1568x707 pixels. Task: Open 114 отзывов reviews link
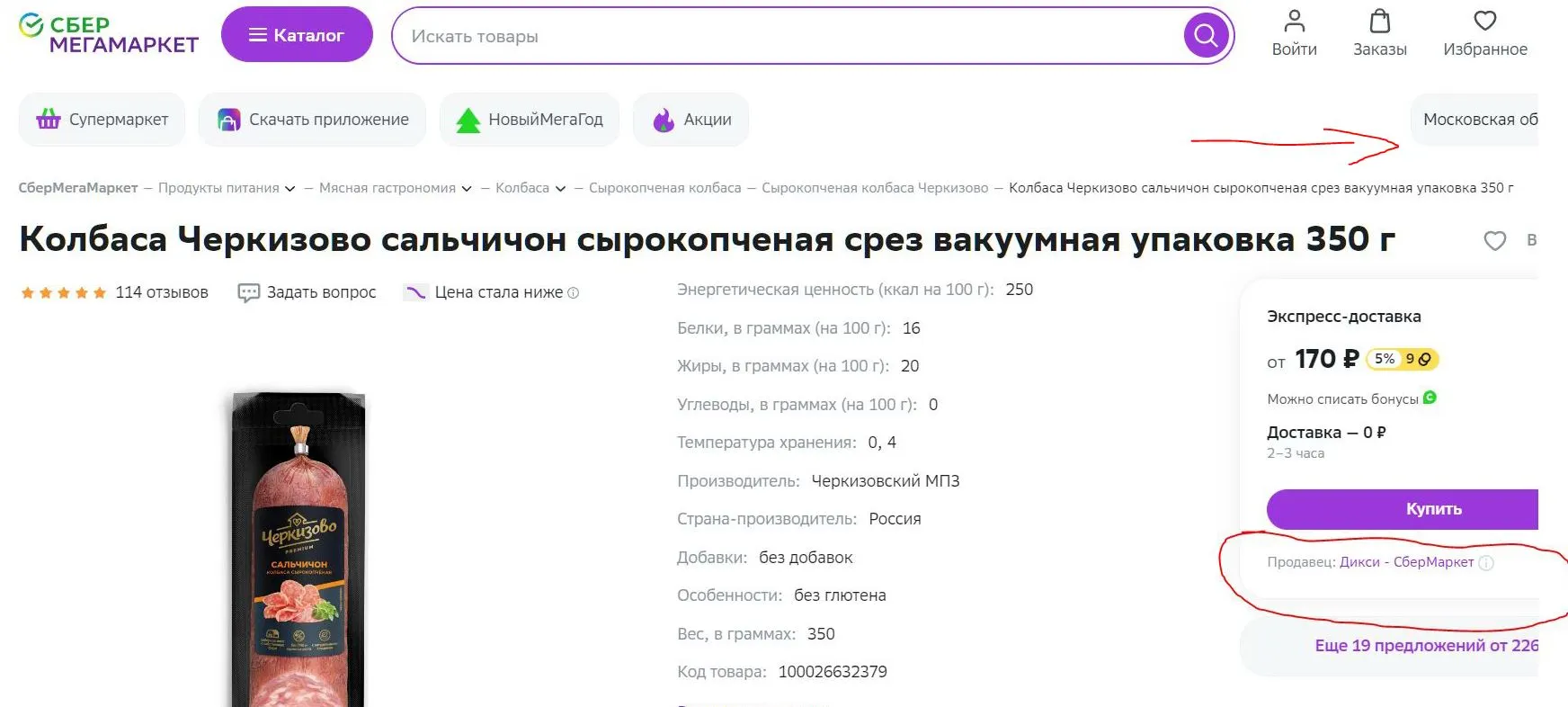pos(162,292)
